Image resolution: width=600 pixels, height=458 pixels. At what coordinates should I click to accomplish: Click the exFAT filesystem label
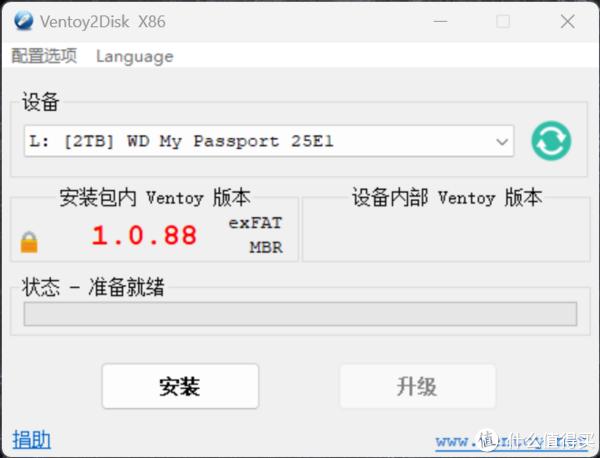click(255, 223)
